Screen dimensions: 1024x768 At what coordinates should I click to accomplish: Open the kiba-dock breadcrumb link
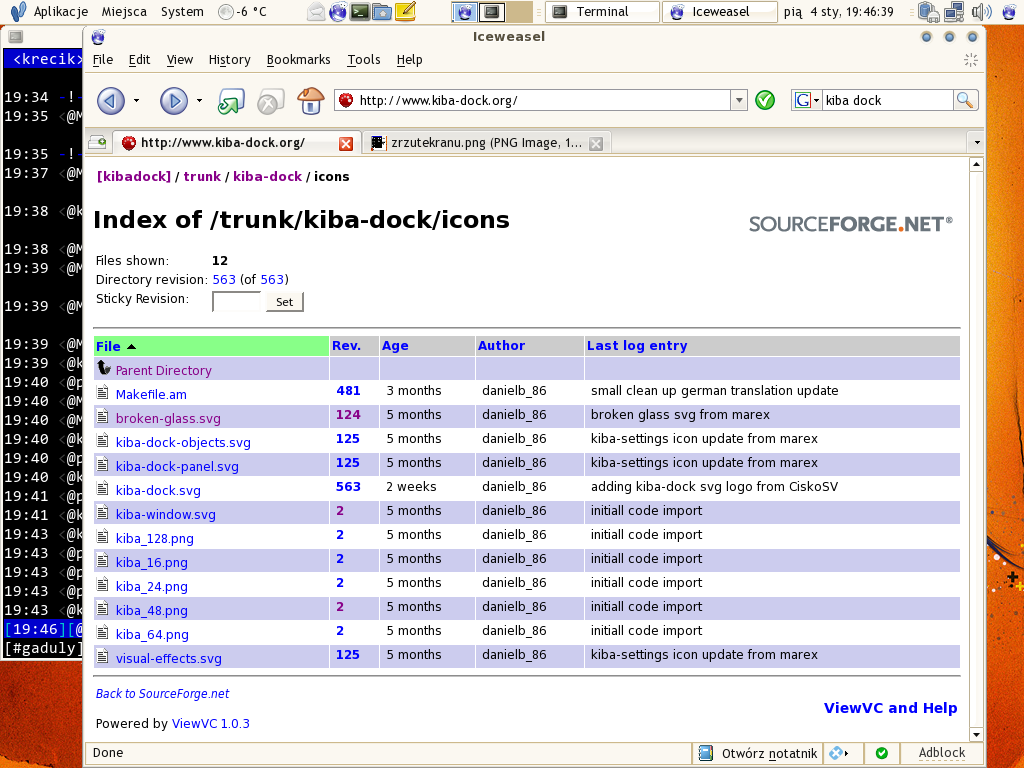[x=267, y=176]
